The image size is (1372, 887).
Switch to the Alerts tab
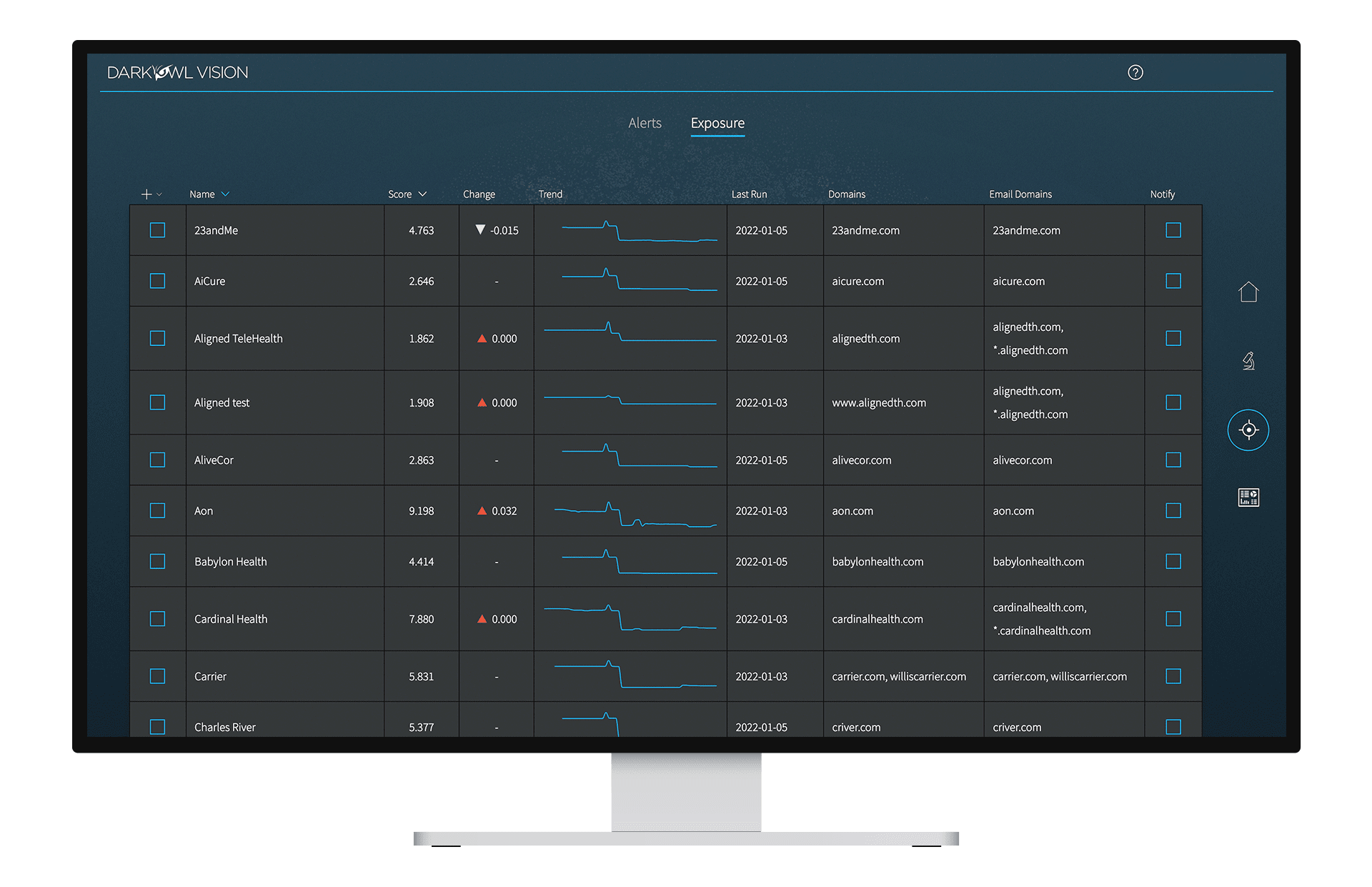tap(645, 123)
